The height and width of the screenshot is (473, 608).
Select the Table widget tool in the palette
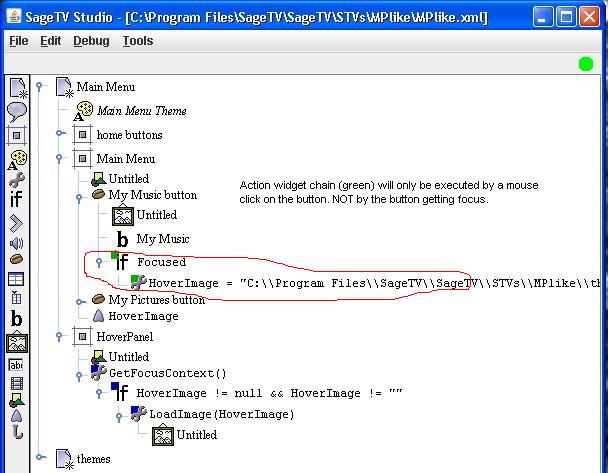16,280
